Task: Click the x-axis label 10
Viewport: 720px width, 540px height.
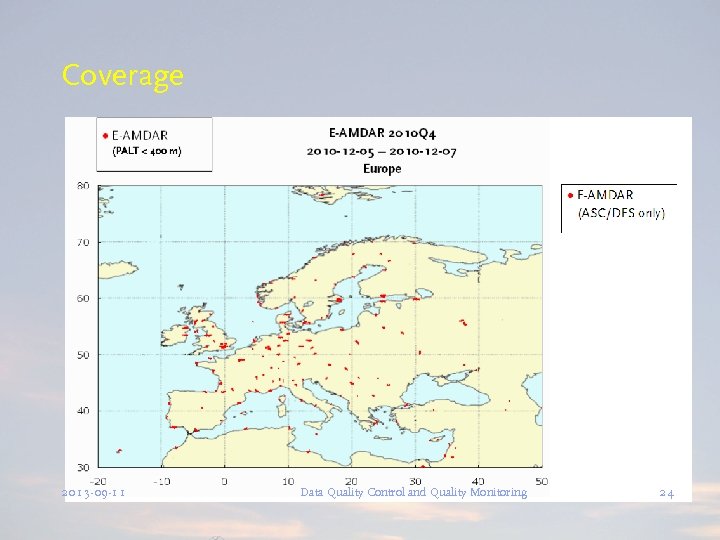Action: tap(288, 481)
